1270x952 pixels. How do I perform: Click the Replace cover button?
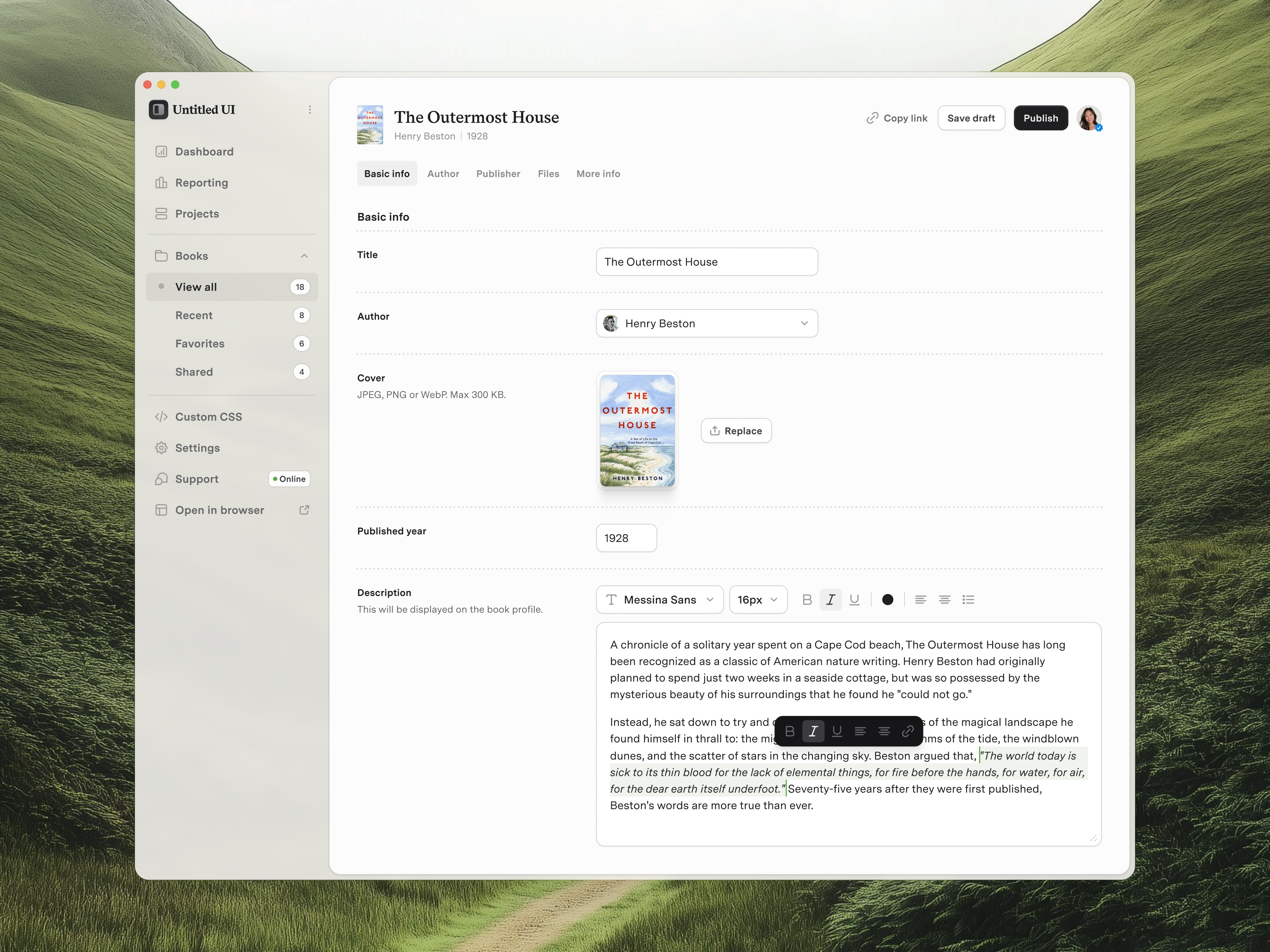(736, 431)
